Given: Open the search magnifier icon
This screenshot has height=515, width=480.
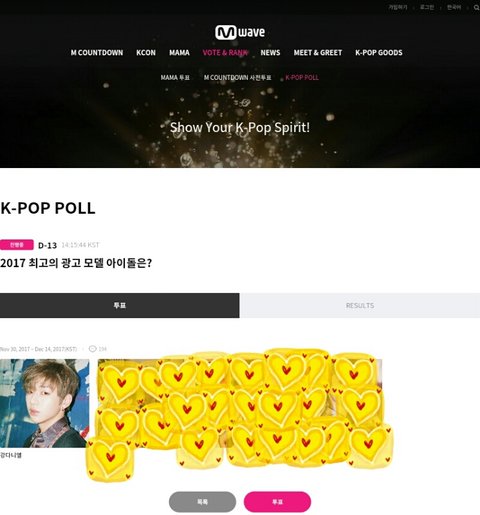Looking at the screenshot, I should (476, 8).
